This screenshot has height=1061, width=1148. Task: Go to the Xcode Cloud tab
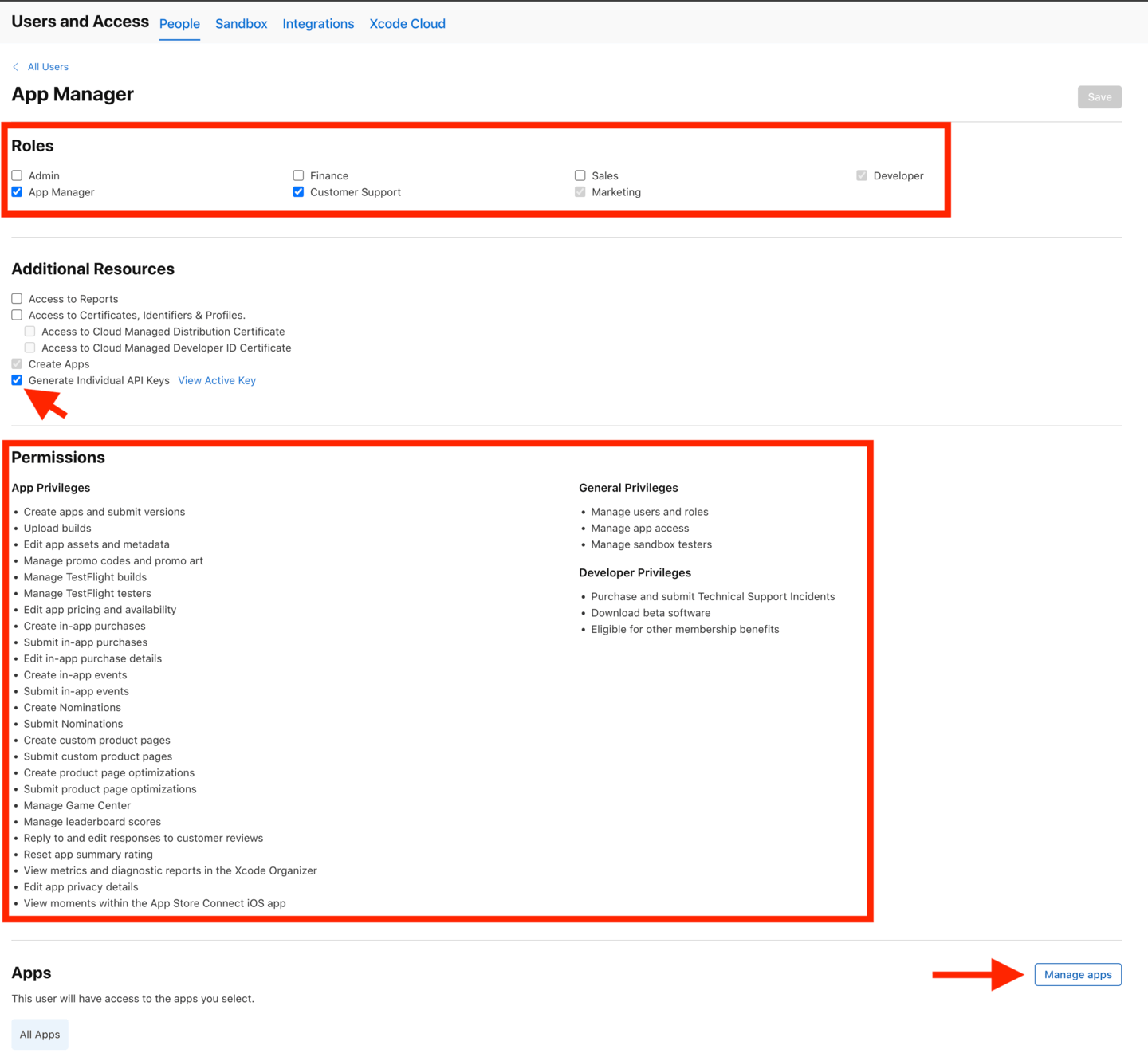click(x=407, y=24)
